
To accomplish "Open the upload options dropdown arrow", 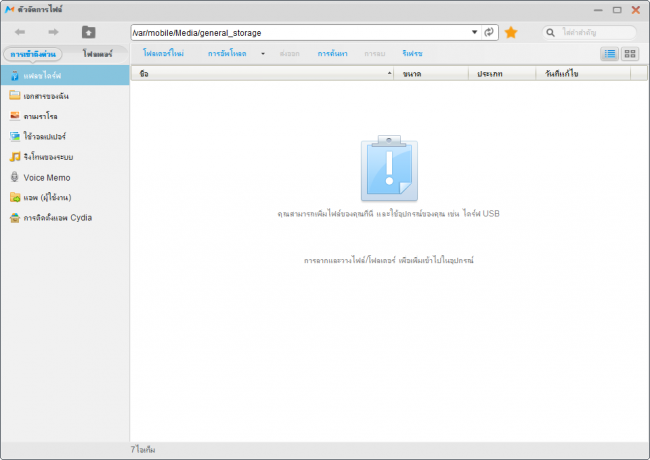I will pyautogui.click(x=263, y=53).
